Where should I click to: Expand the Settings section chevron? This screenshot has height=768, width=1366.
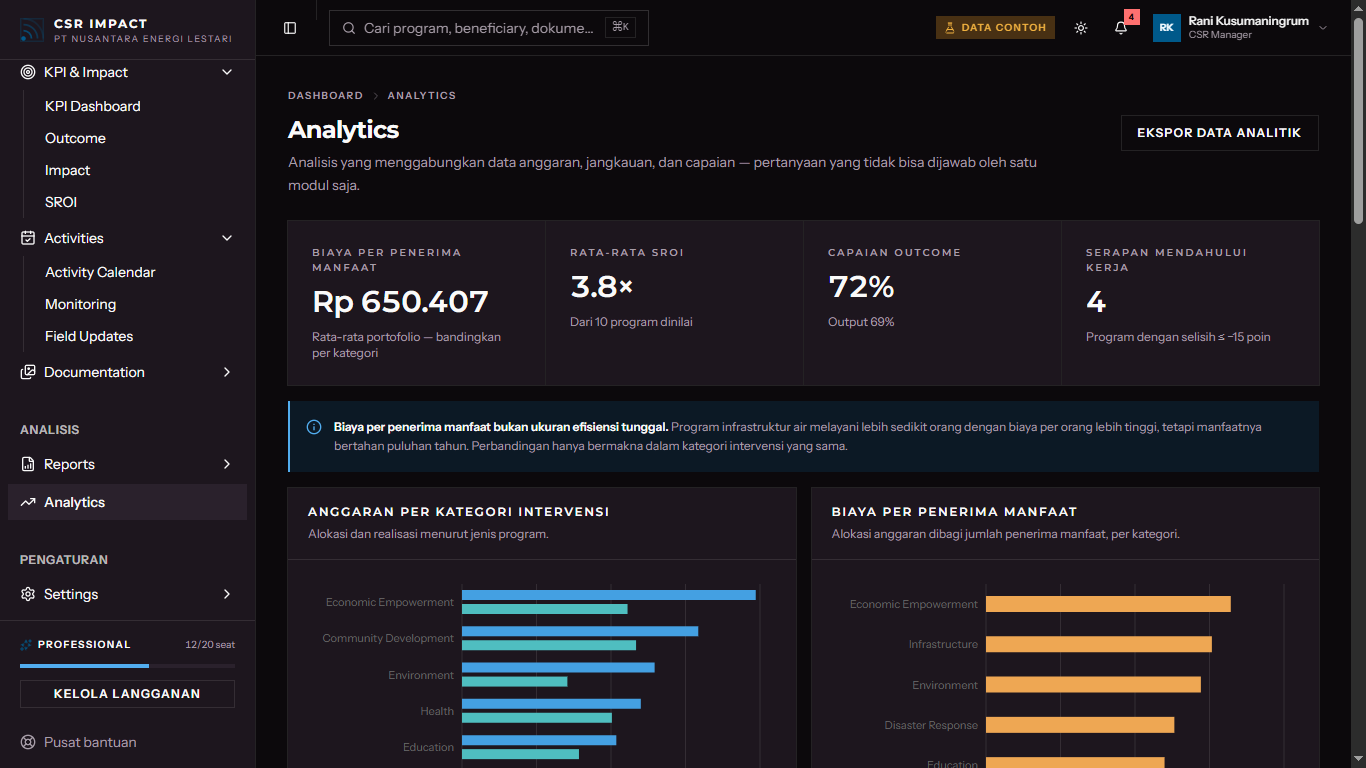tap(227, 594)
